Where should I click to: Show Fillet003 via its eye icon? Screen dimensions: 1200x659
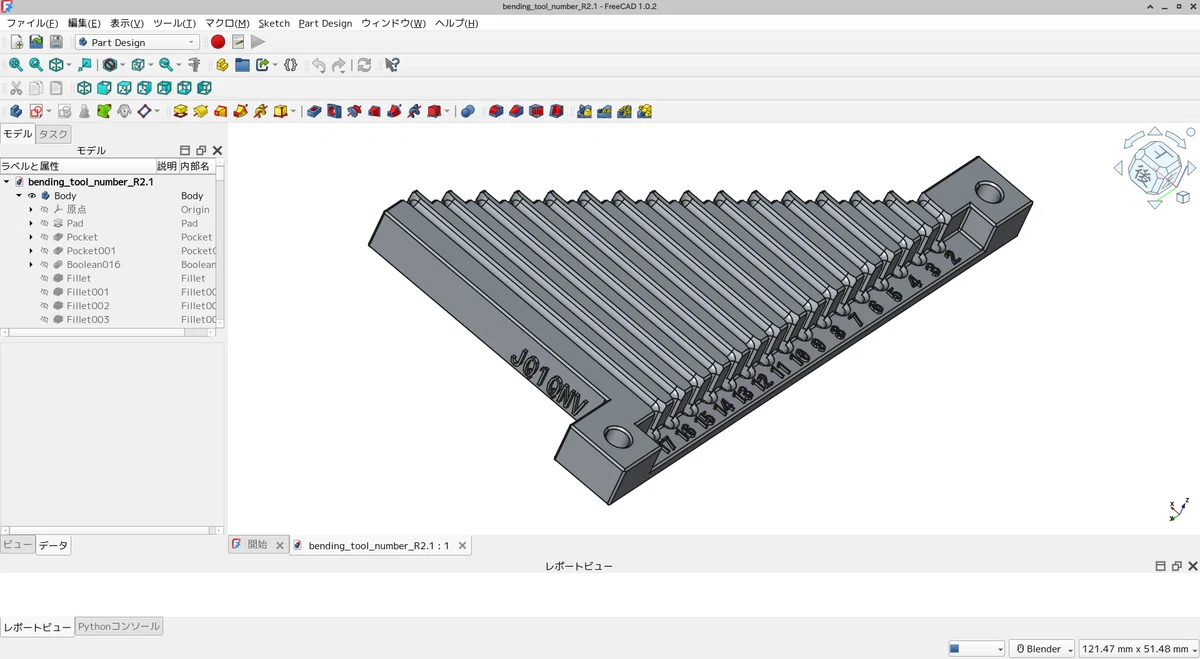pos(44,320)
